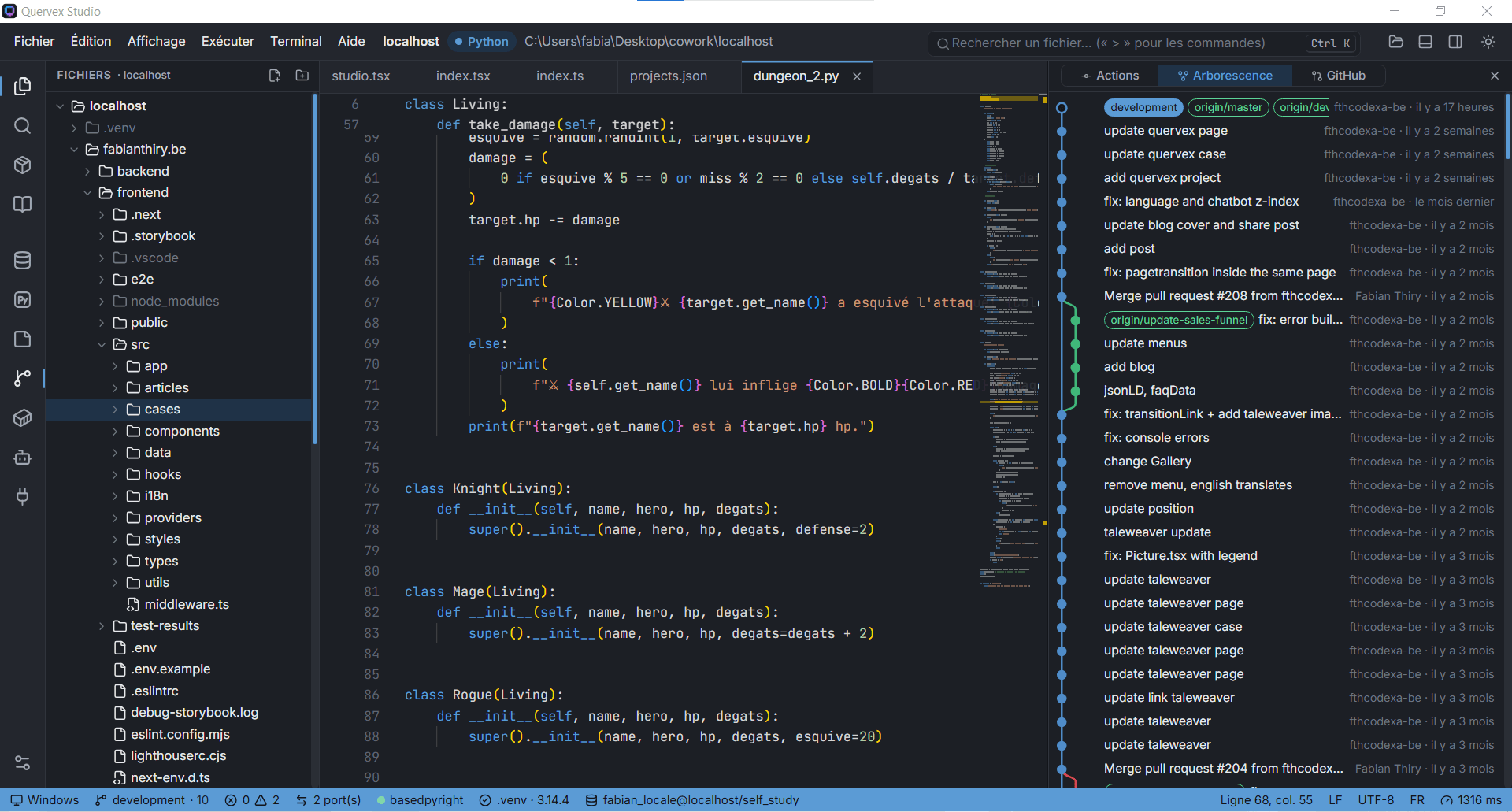Open the plug extensions icon in sidebar

pos(23,496)
